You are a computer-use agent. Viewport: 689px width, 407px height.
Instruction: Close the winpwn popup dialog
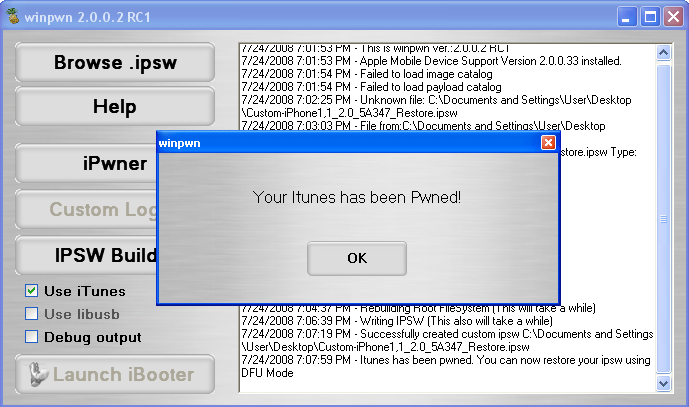pyautogui.click(x=548, y=142)
